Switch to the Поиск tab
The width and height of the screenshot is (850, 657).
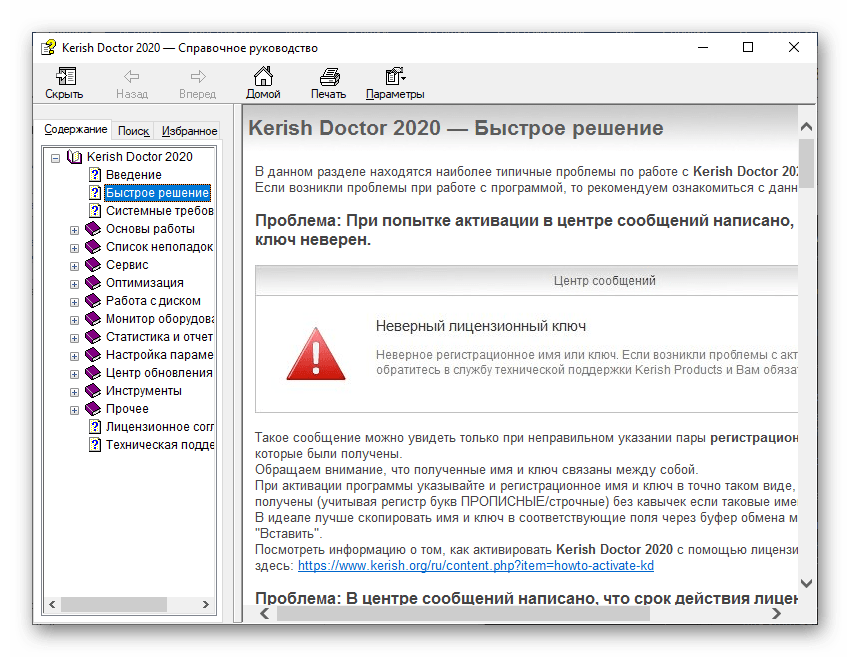pos(133,131)
